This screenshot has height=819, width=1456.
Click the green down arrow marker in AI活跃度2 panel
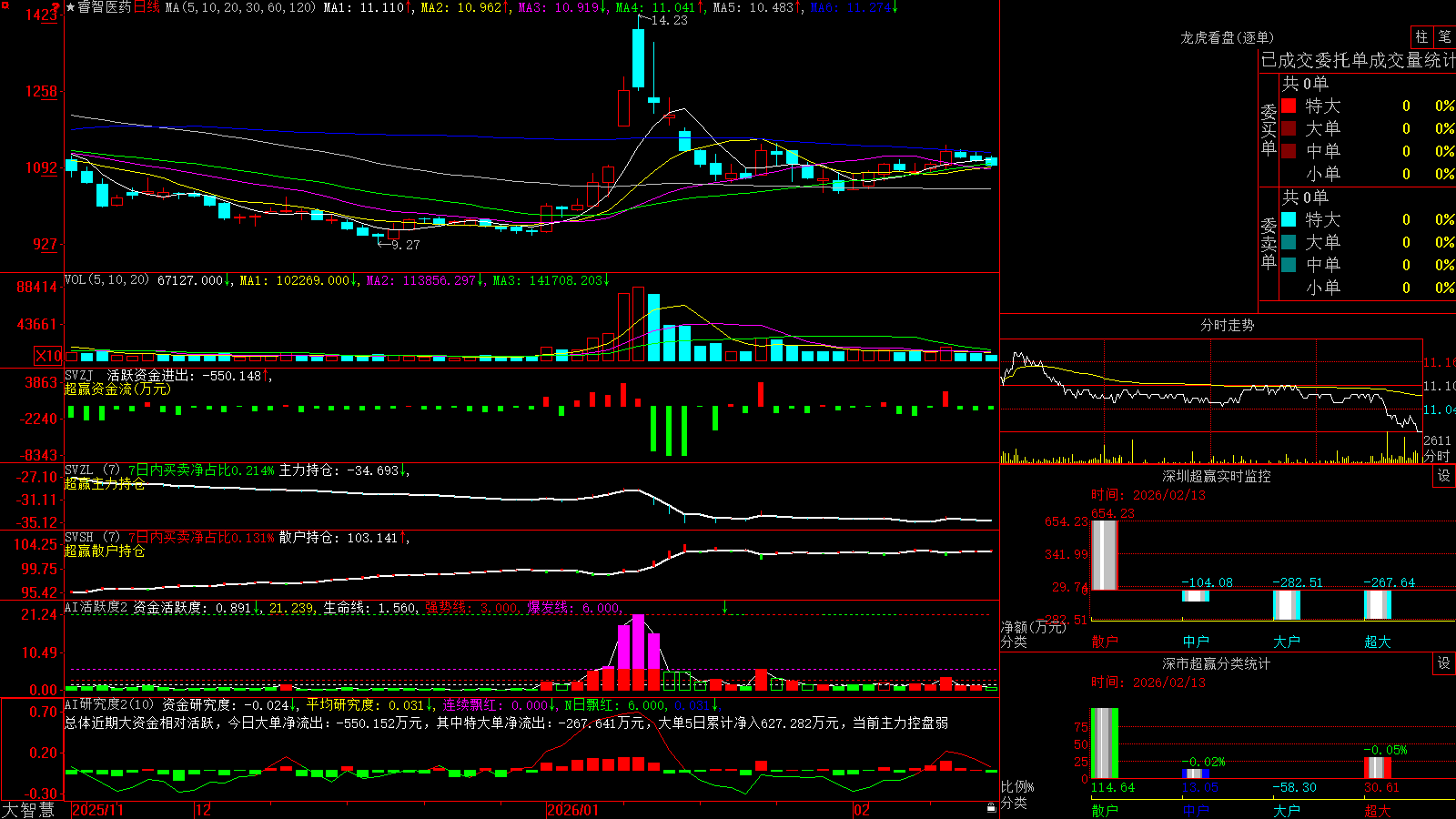point(724,607)
